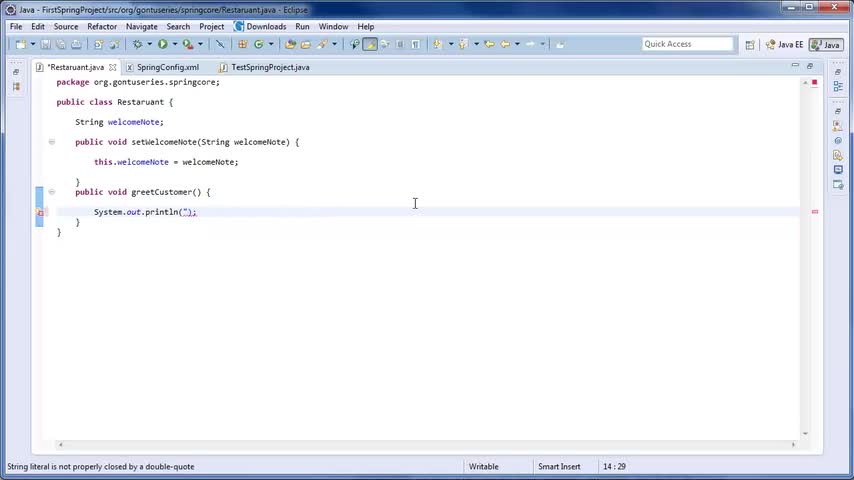
Task: Collapse the setWelcomeNote method fold marker
Action: pos(52,142)
